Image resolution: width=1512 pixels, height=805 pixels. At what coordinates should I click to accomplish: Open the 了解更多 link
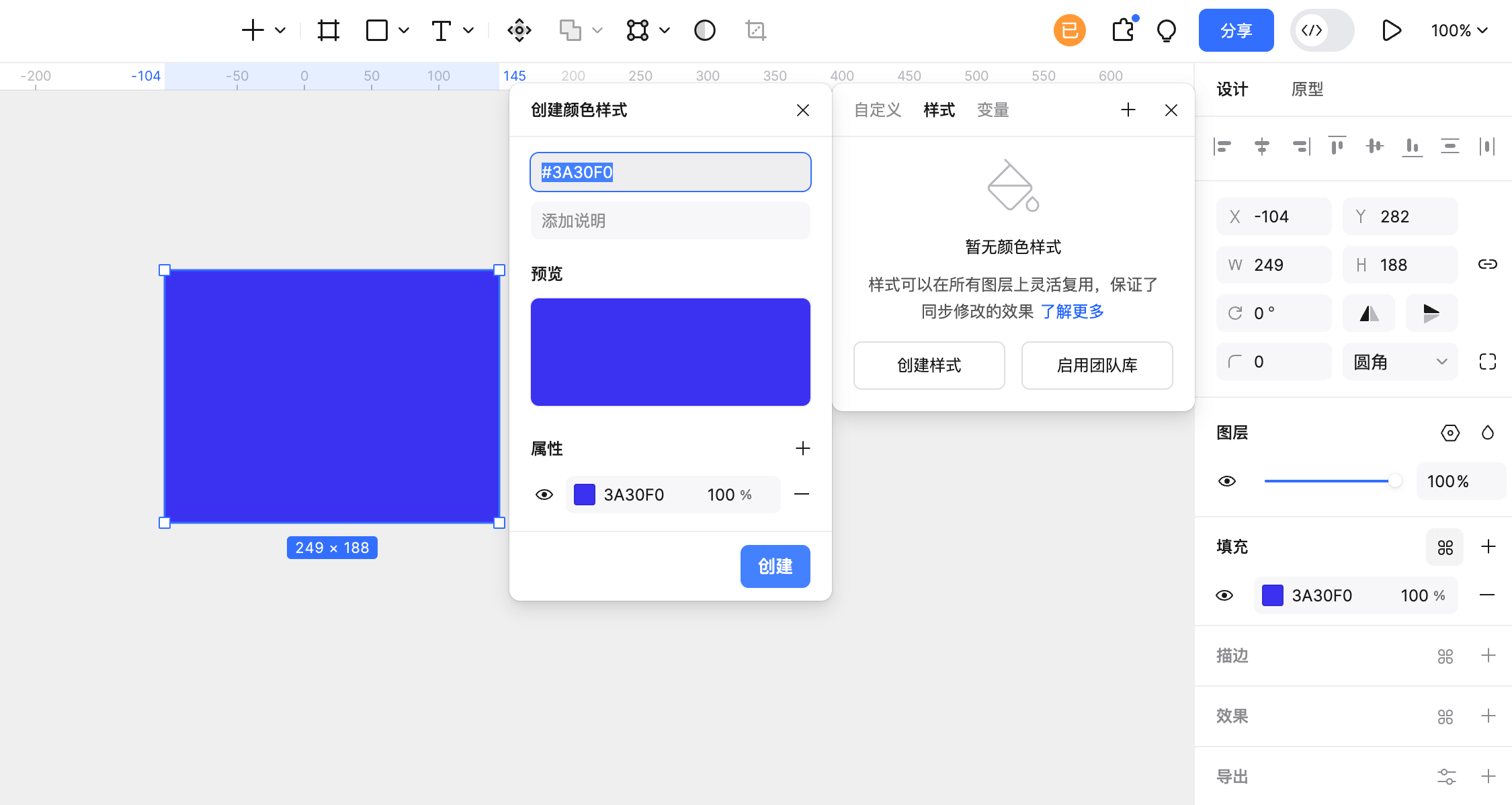click(1073, 312)
